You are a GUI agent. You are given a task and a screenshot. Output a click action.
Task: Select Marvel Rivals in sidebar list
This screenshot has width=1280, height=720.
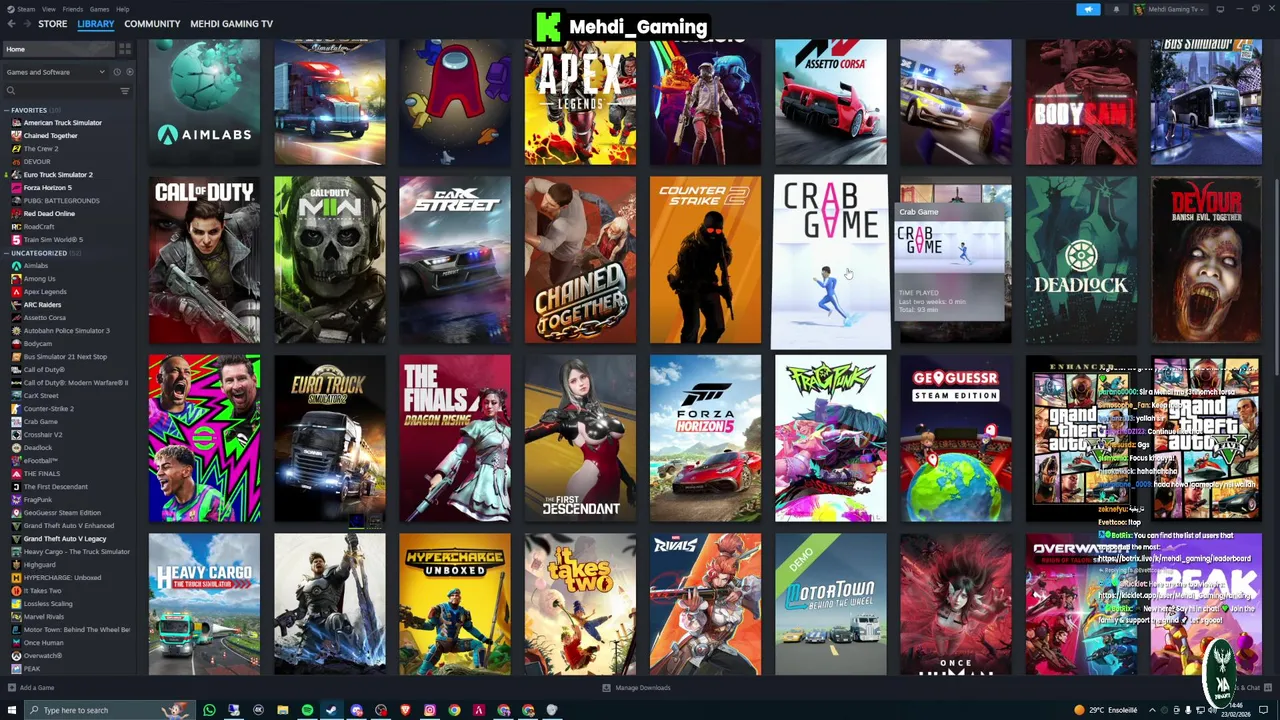point(44,617)
